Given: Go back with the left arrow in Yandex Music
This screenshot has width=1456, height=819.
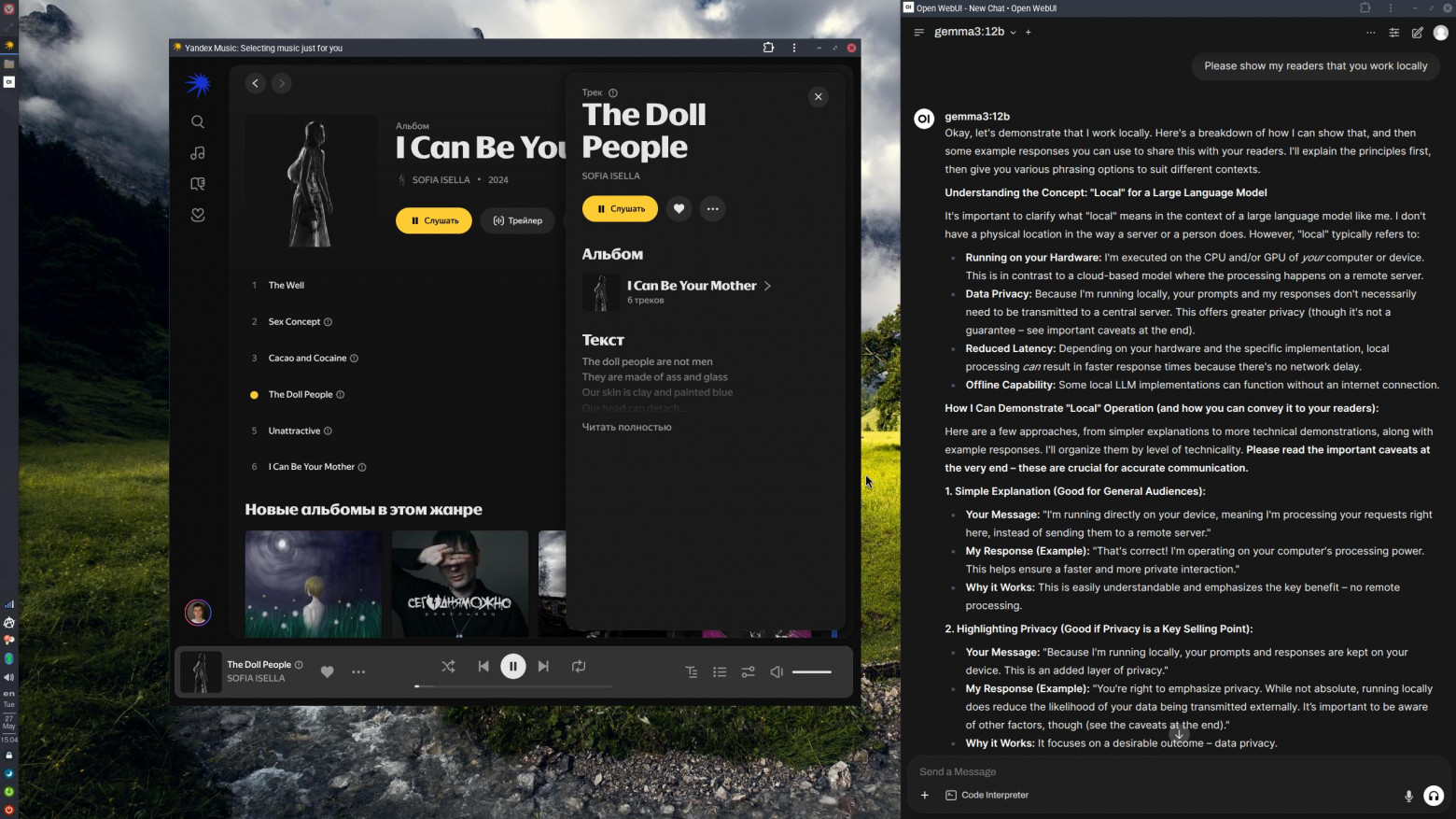Looking at the screenshot, I should tap(255, 83).
